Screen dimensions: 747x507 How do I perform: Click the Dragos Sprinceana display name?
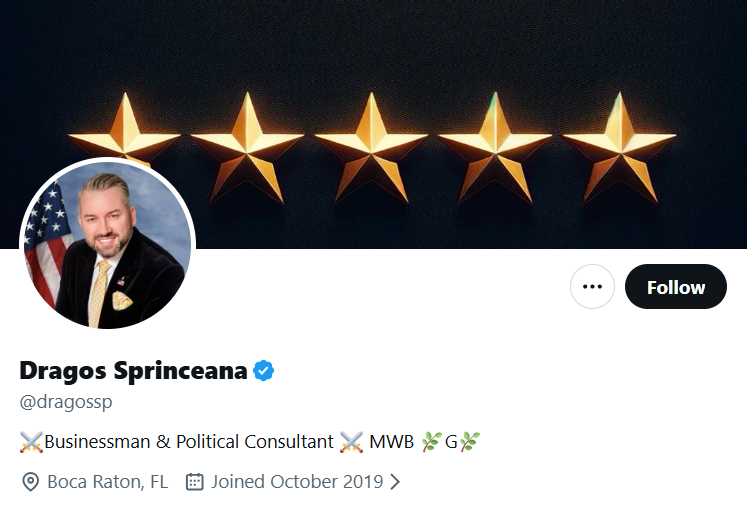(x=133, y=371)
